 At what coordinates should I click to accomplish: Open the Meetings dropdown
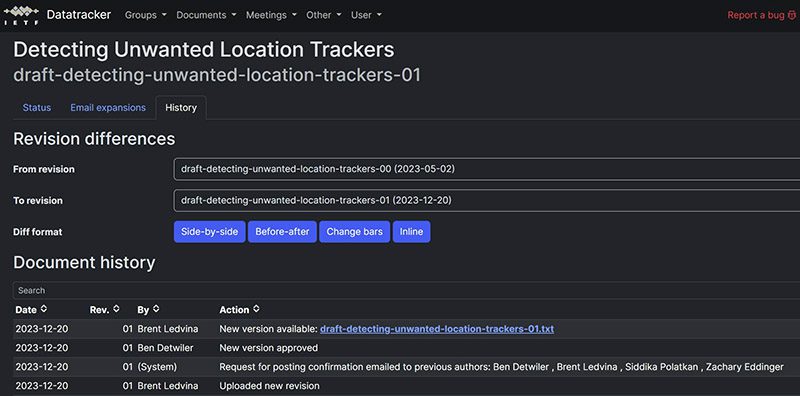[271, 15]
